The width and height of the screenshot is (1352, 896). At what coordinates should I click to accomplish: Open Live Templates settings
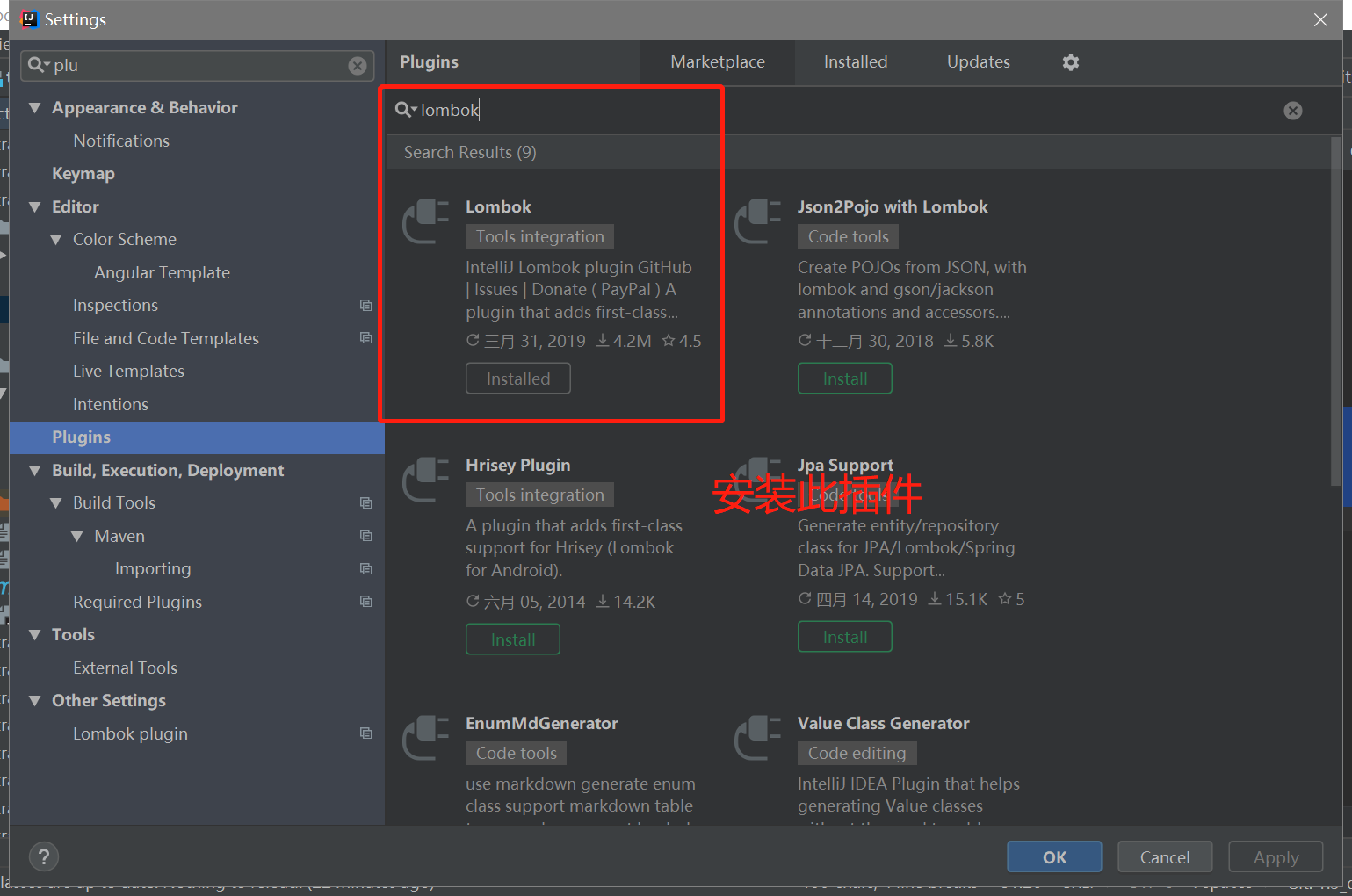(128, 372)
